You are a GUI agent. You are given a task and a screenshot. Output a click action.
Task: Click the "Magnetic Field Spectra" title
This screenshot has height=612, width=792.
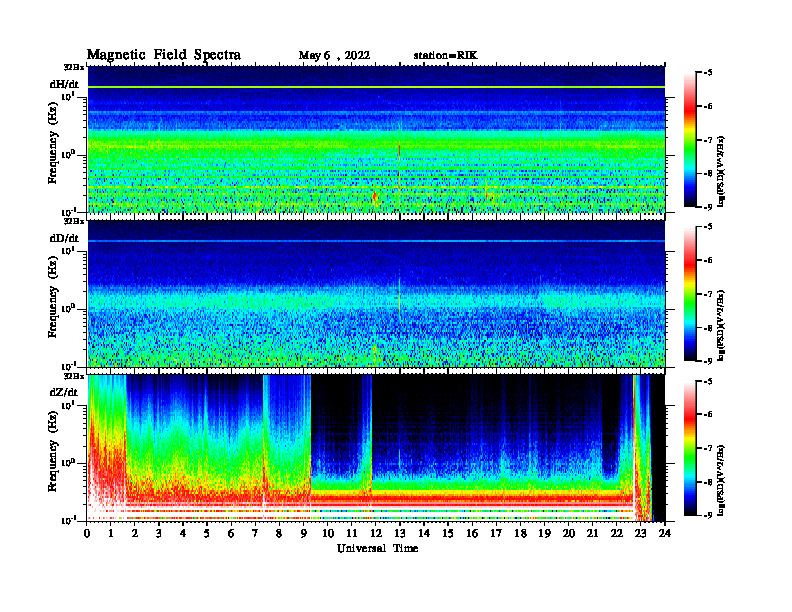click(164, 55)
